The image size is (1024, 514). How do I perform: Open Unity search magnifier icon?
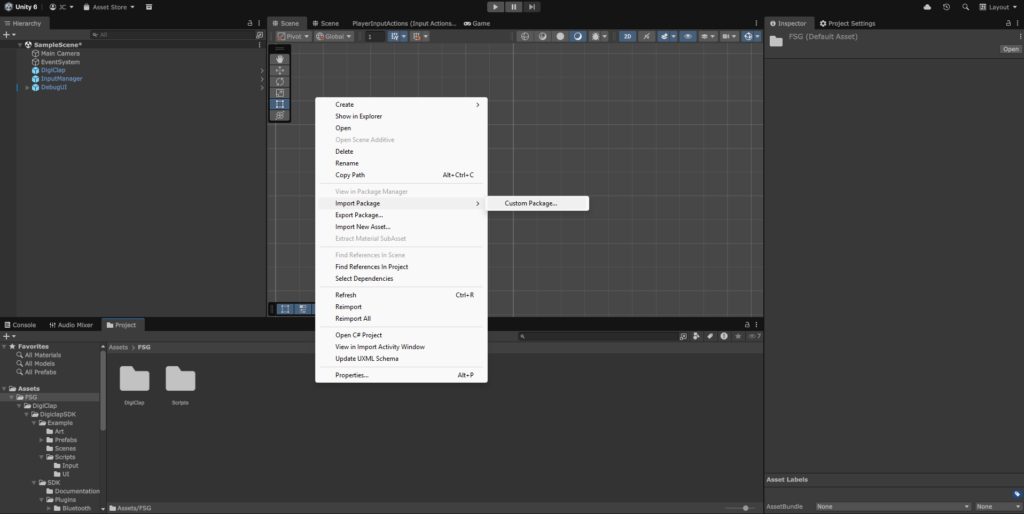click(964, 7)
